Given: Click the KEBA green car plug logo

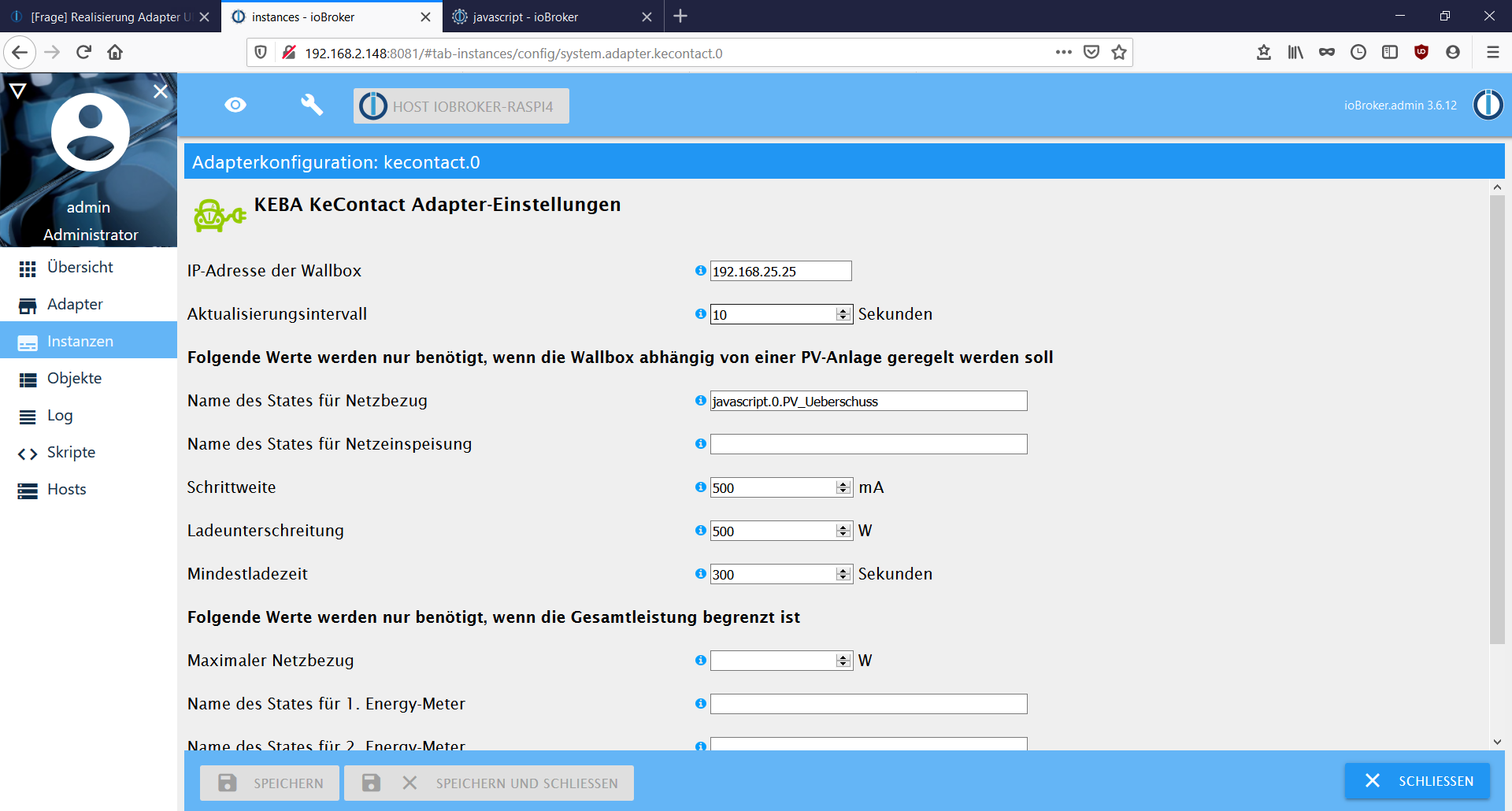Looking at the screenshot, I should [220, 215].
